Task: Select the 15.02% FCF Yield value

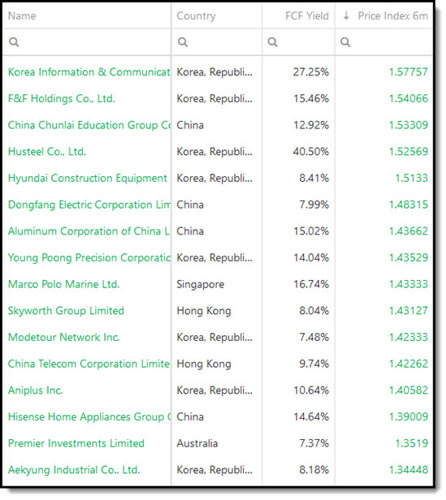Action: (x=311, y=231)
